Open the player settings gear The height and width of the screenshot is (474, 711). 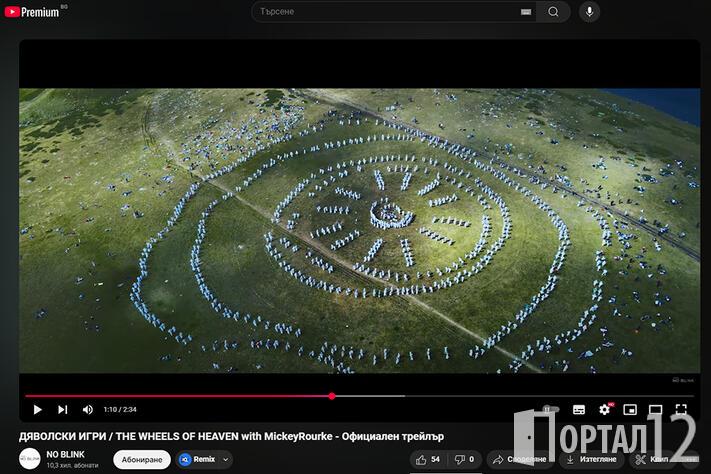604,410
